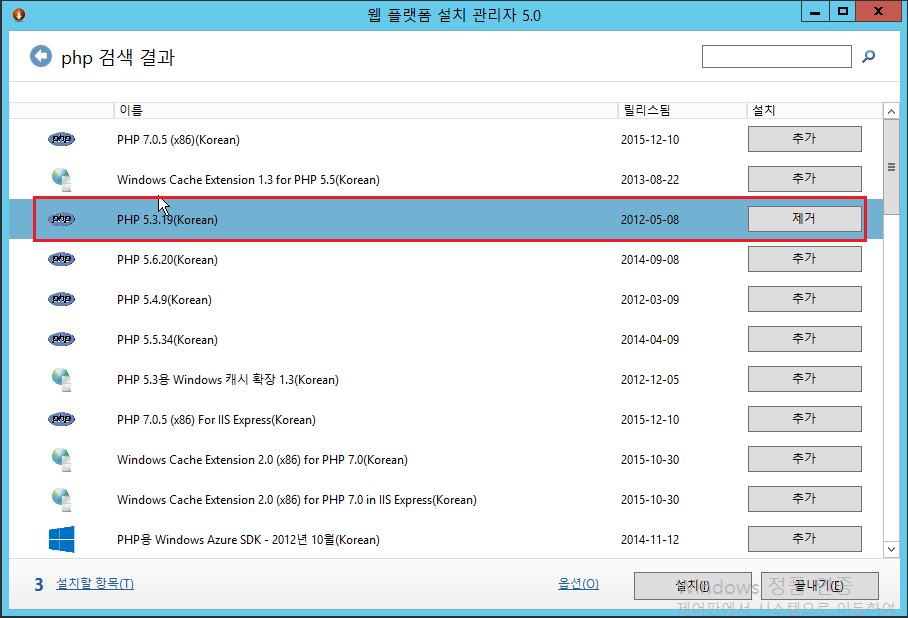
Task: Select the PHP 5.5.34(Korean) row name
Action: pyautogui.click(x=167, y=339)
